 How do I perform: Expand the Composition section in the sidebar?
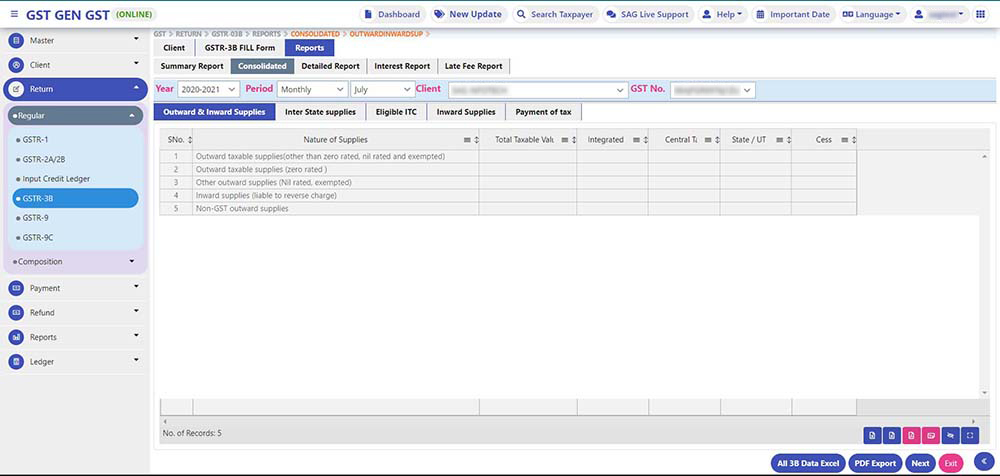pos(75,262)
